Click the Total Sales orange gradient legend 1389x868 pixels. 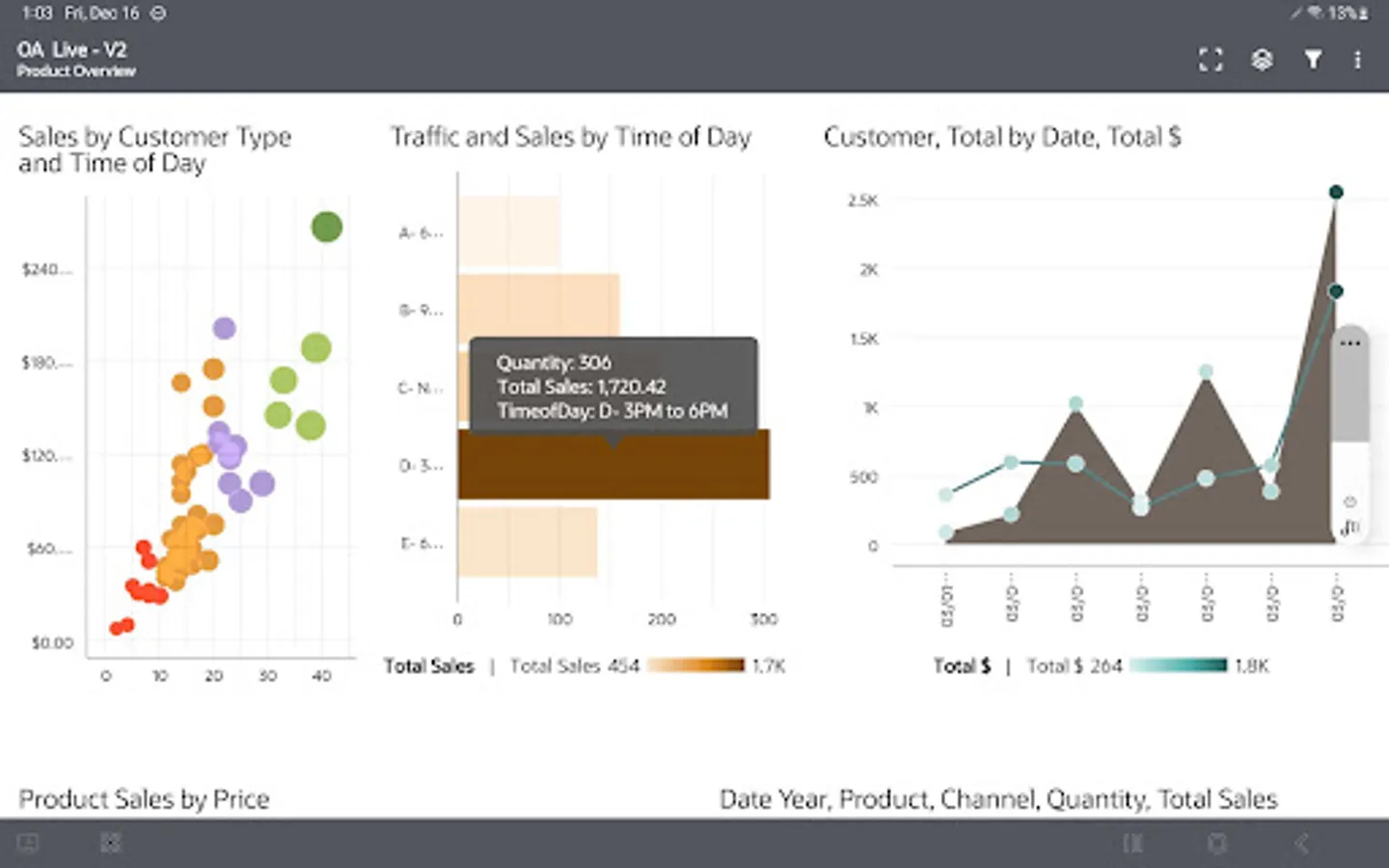695,665
